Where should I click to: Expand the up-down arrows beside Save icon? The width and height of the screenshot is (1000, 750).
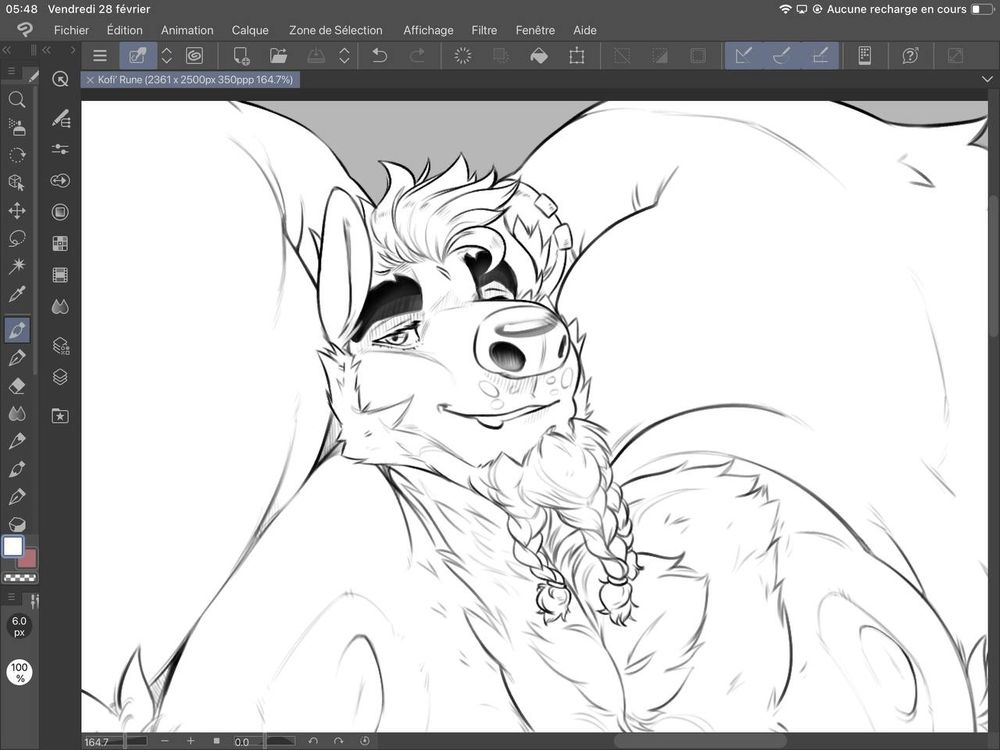344,55
